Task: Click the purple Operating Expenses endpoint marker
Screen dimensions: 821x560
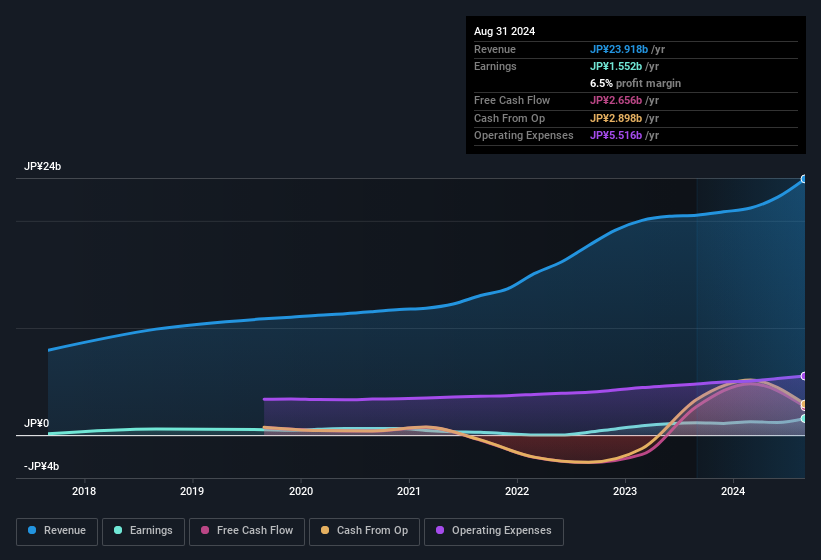Action: pyautogui.click(x=804, y=376)
